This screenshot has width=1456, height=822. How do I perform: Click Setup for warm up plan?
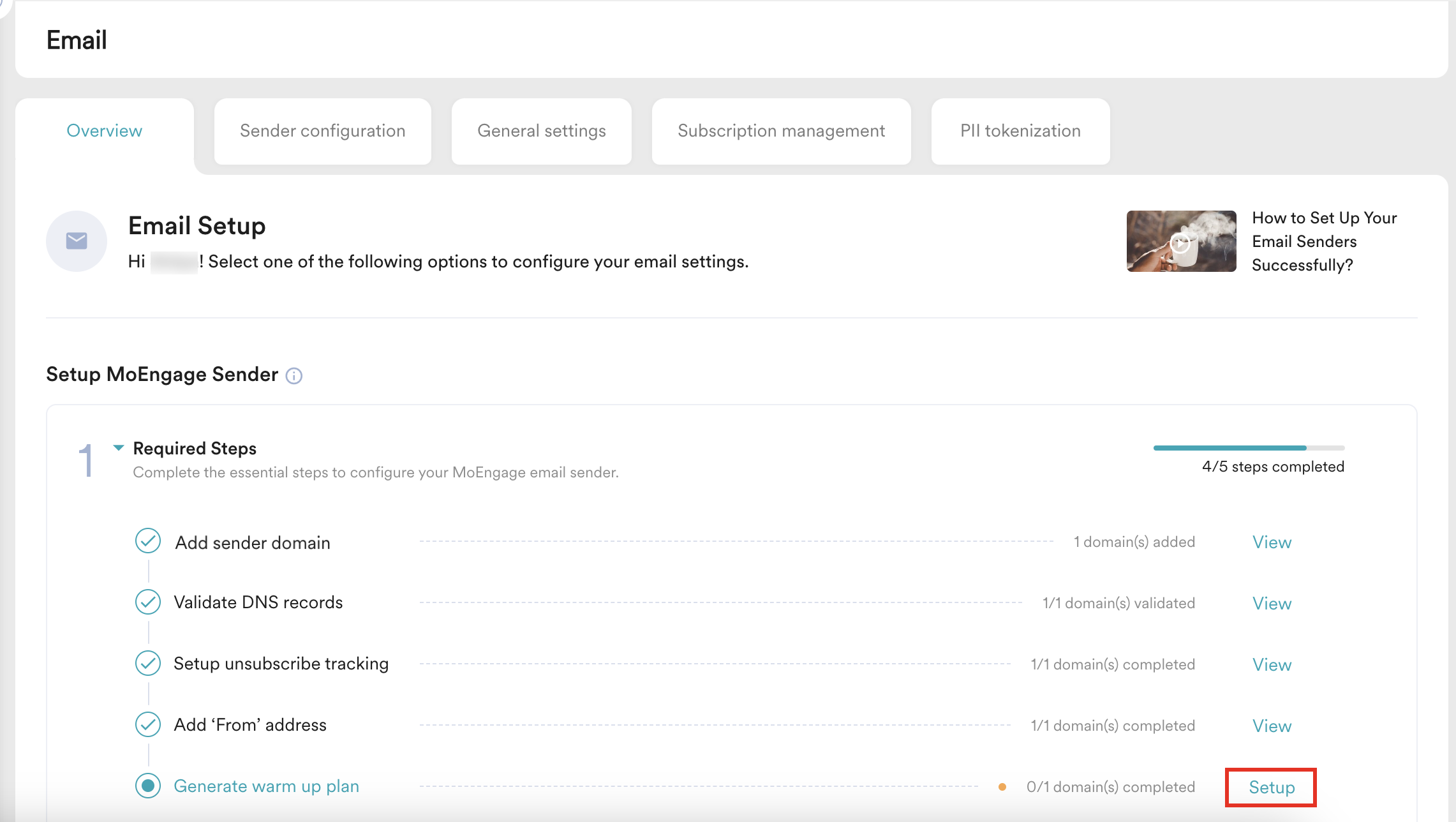(x=1271, y=788)
